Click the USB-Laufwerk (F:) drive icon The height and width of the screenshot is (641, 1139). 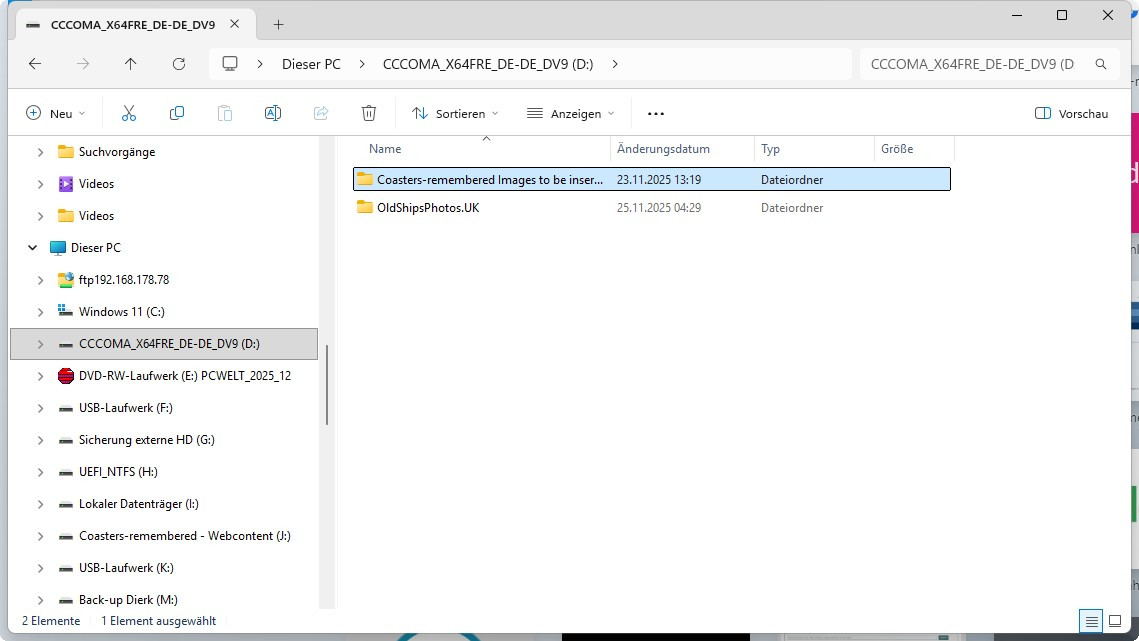click(x=65, y=408)
